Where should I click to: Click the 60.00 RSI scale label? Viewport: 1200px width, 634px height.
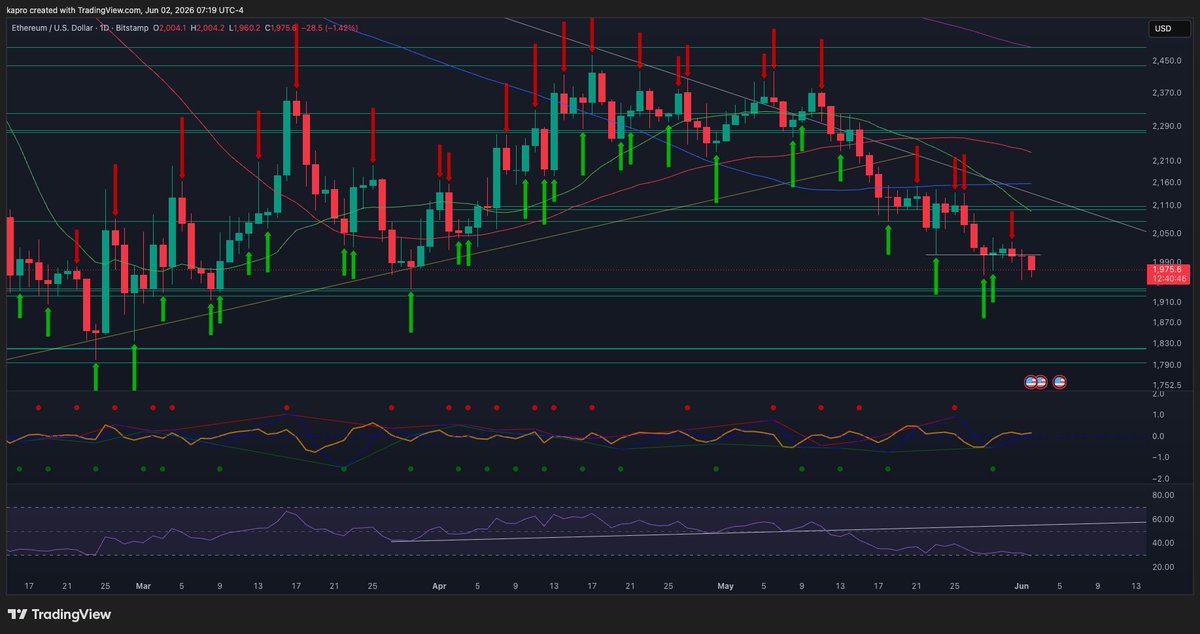click(1163, 519)
